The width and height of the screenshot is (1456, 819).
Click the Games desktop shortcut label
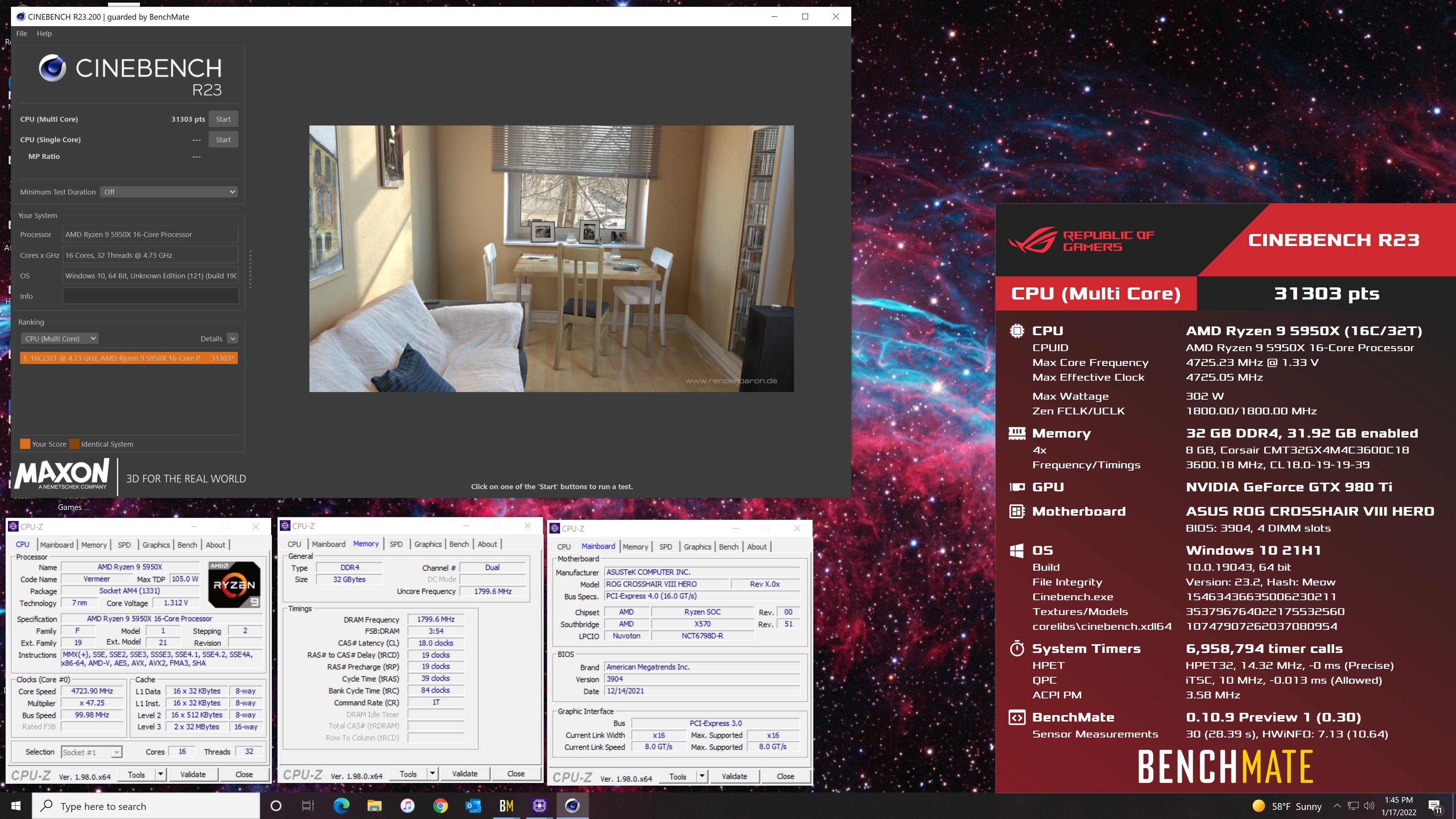tap(74, 507)
